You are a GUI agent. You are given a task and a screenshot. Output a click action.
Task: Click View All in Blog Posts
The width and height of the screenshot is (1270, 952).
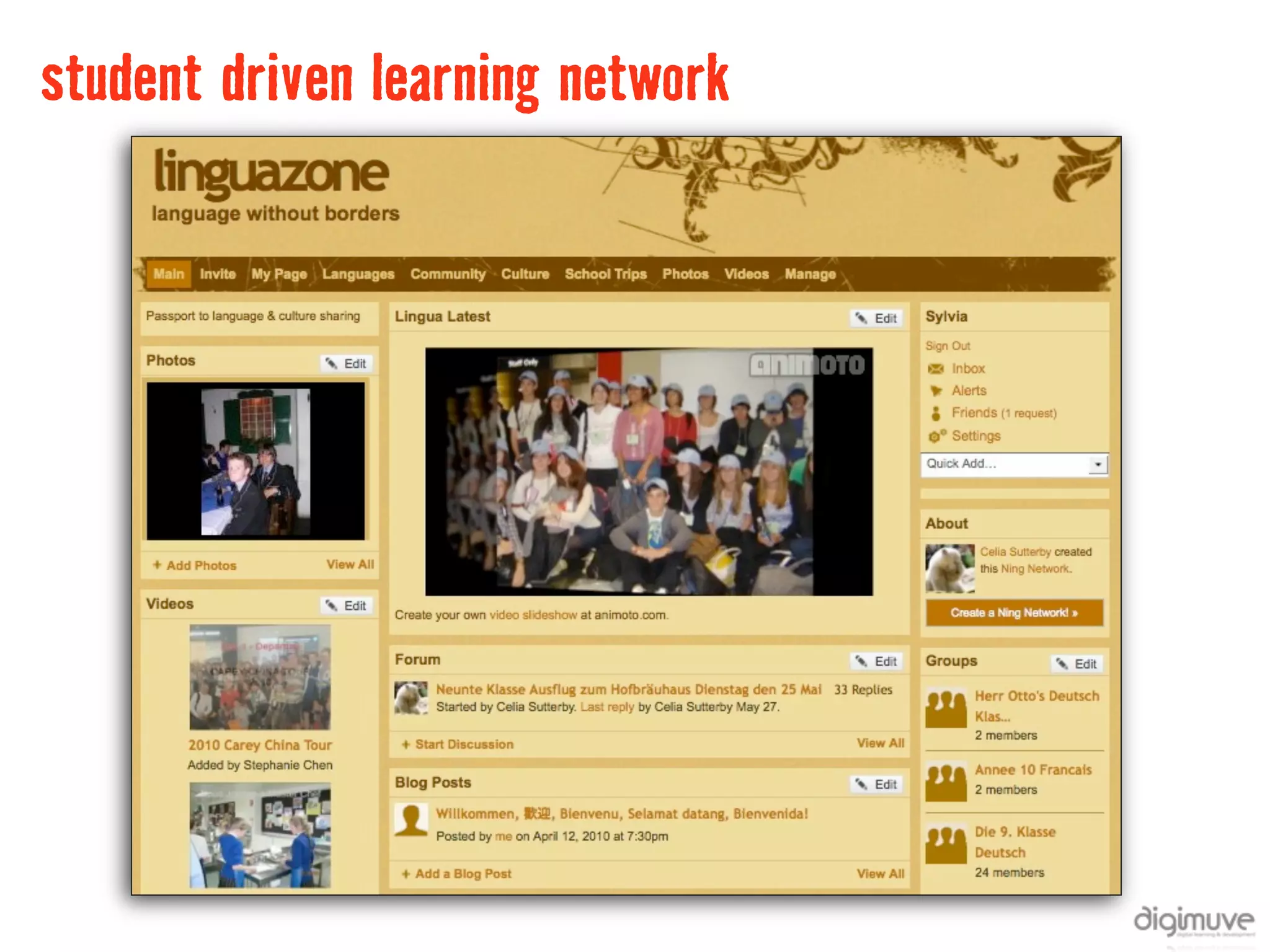click(881, 873)
